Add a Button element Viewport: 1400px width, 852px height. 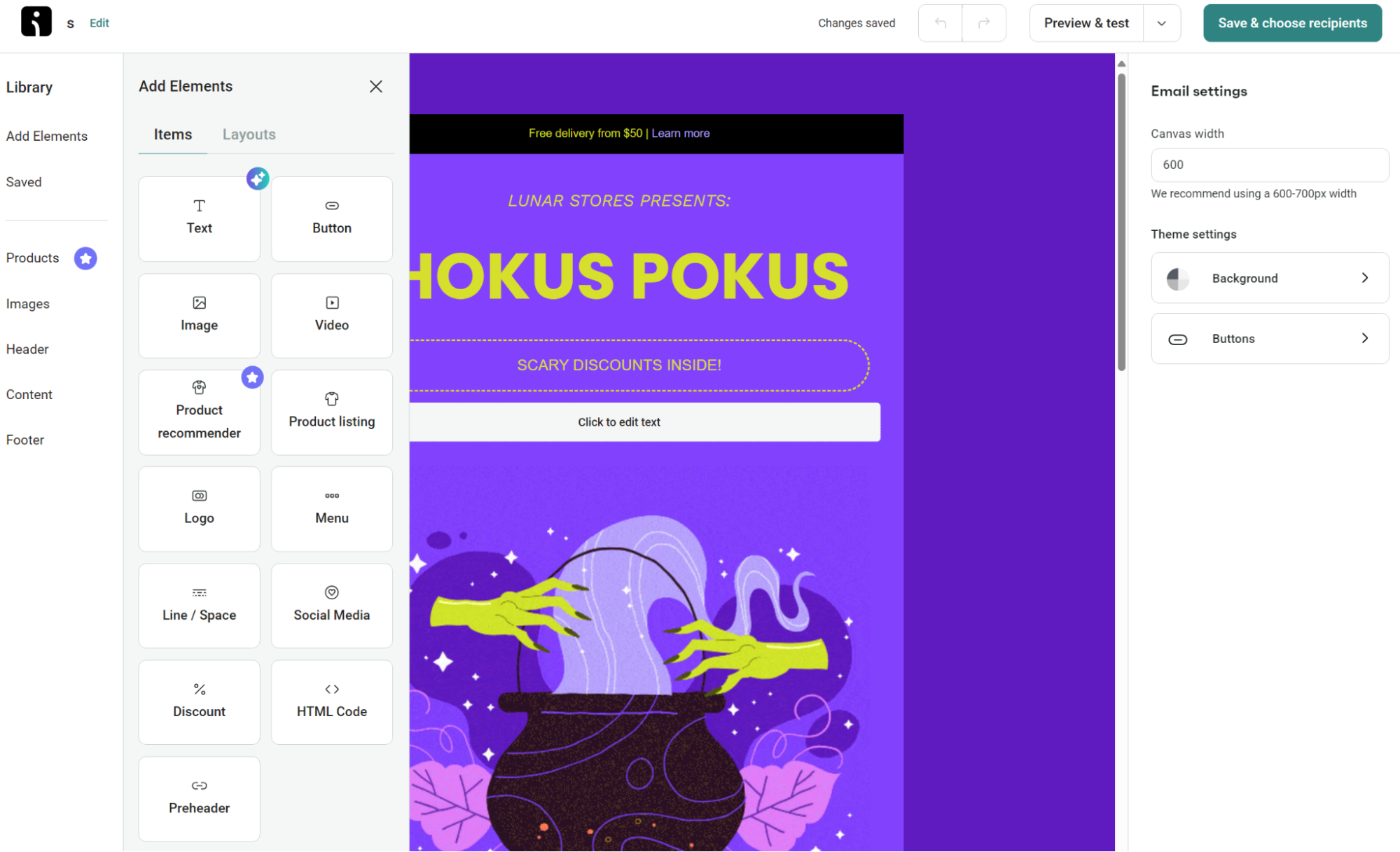[x=332, y=219]
